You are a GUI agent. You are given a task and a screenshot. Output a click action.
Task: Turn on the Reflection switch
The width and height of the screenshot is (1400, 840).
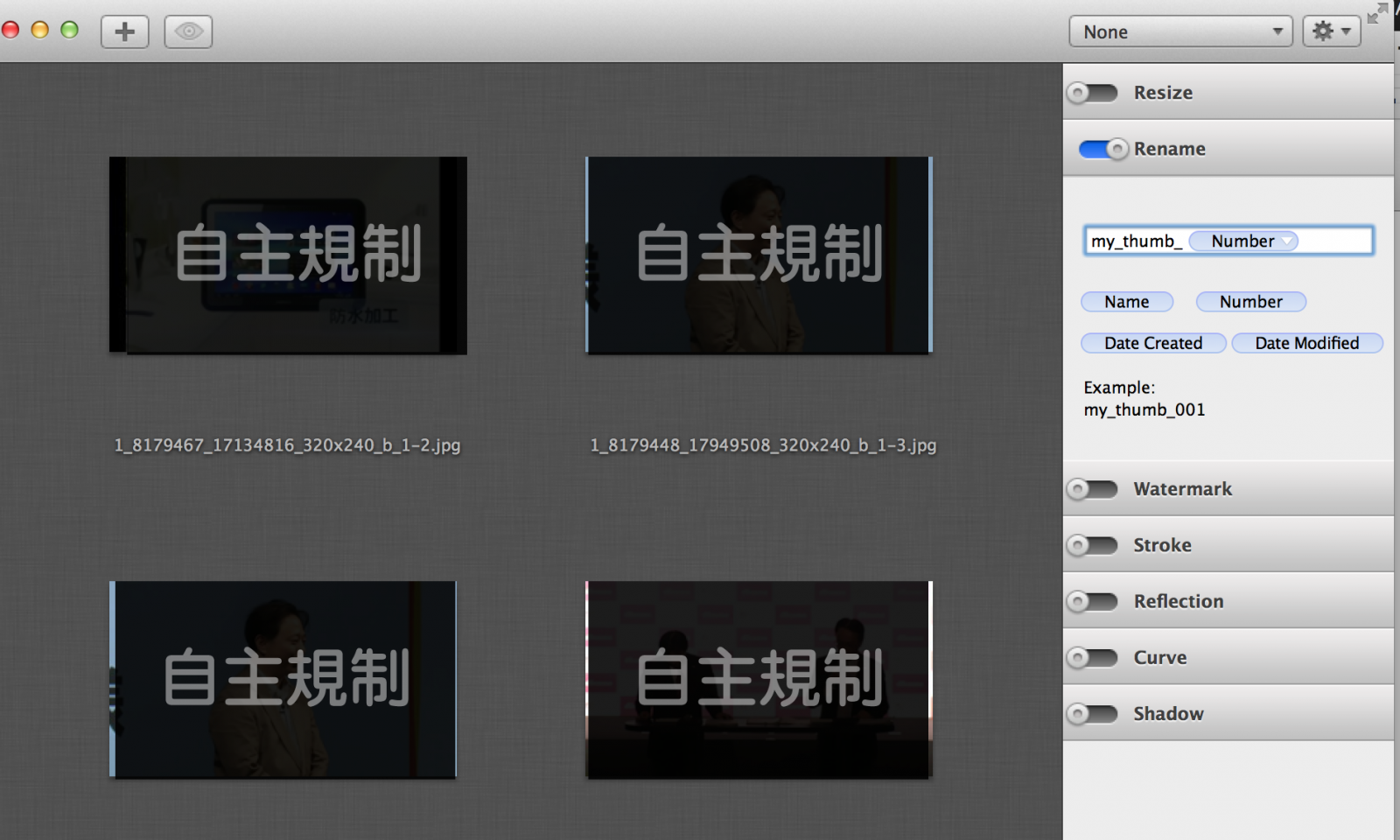(x=1092, y=601)
